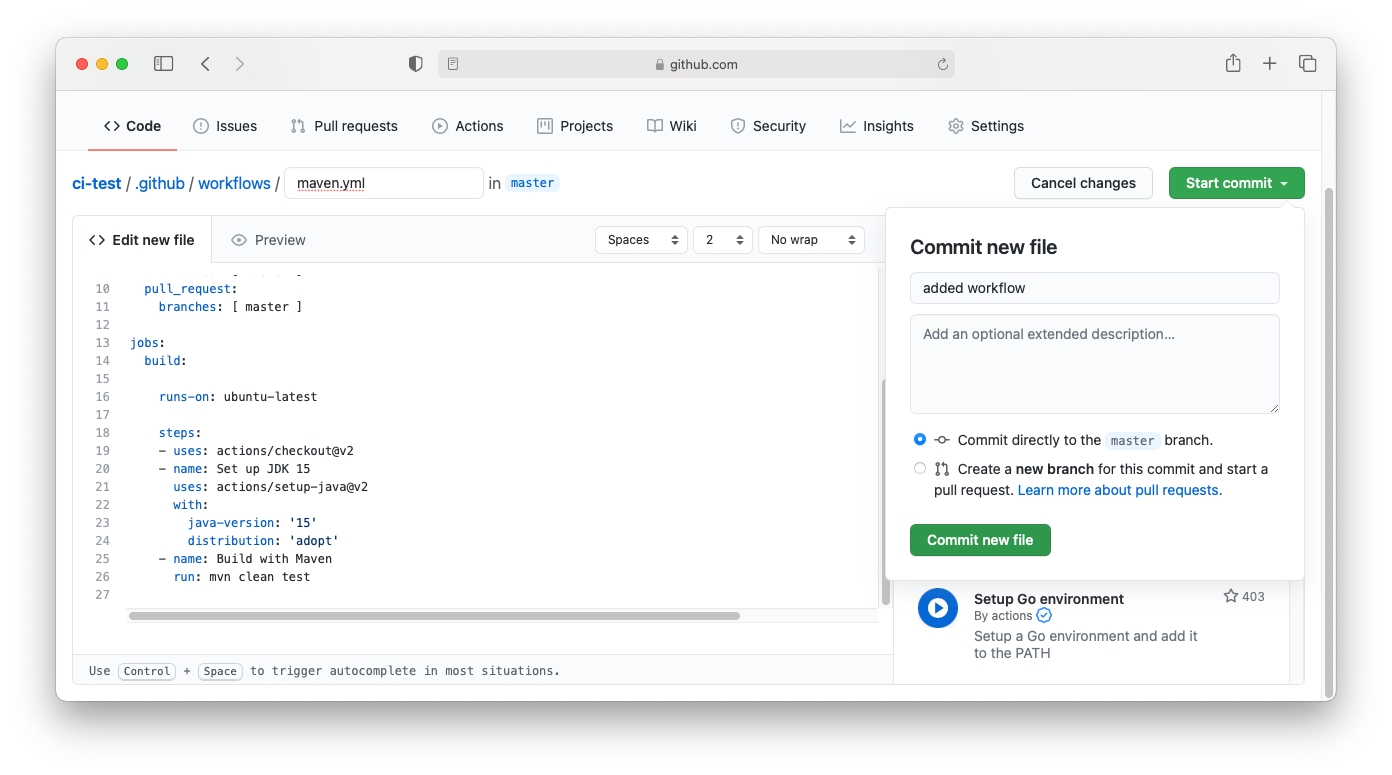Switch to the Preview tab
The image size is (1392, 775).
click(x=268, y=240)
